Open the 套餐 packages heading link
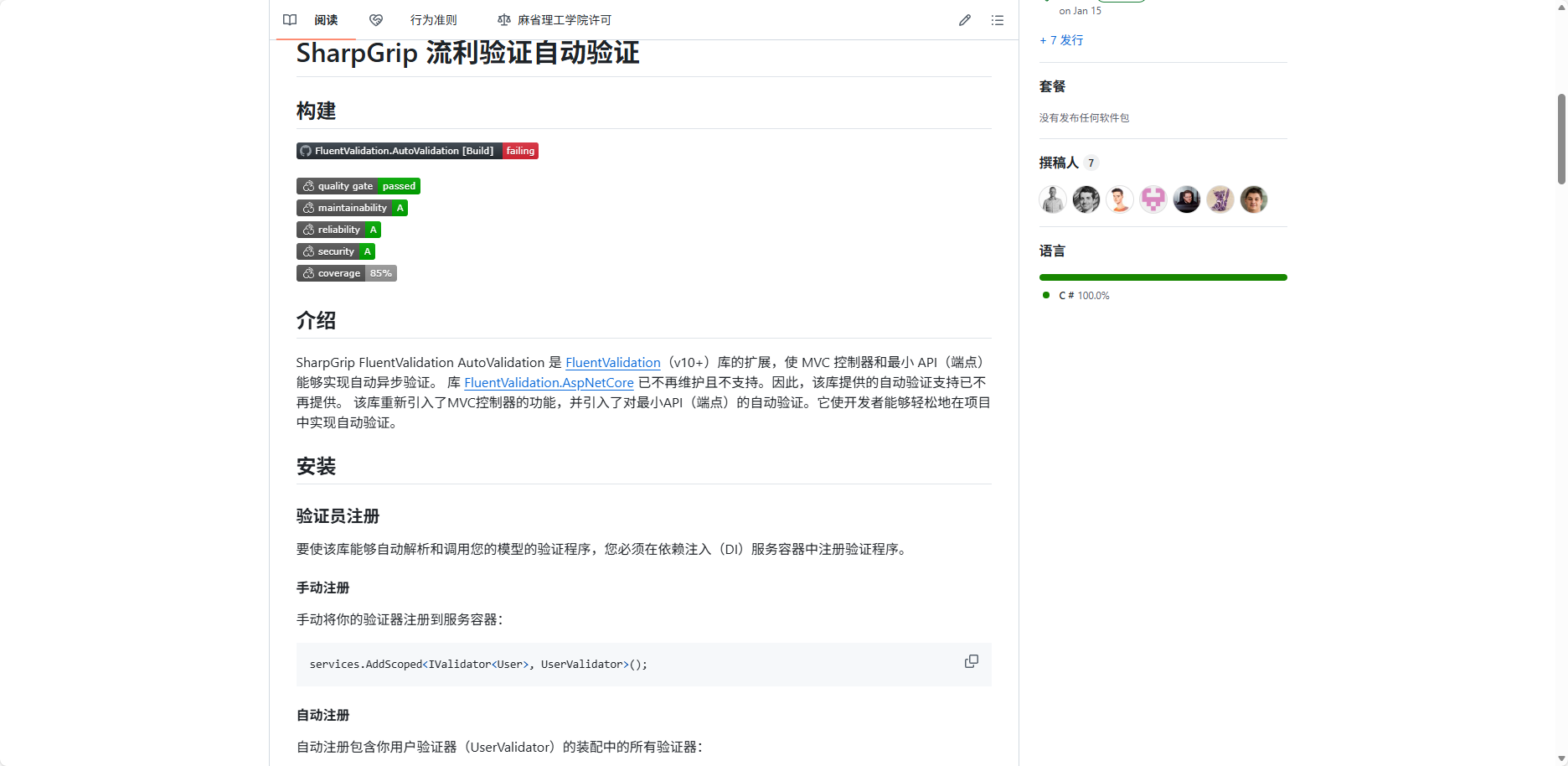 1053,86
